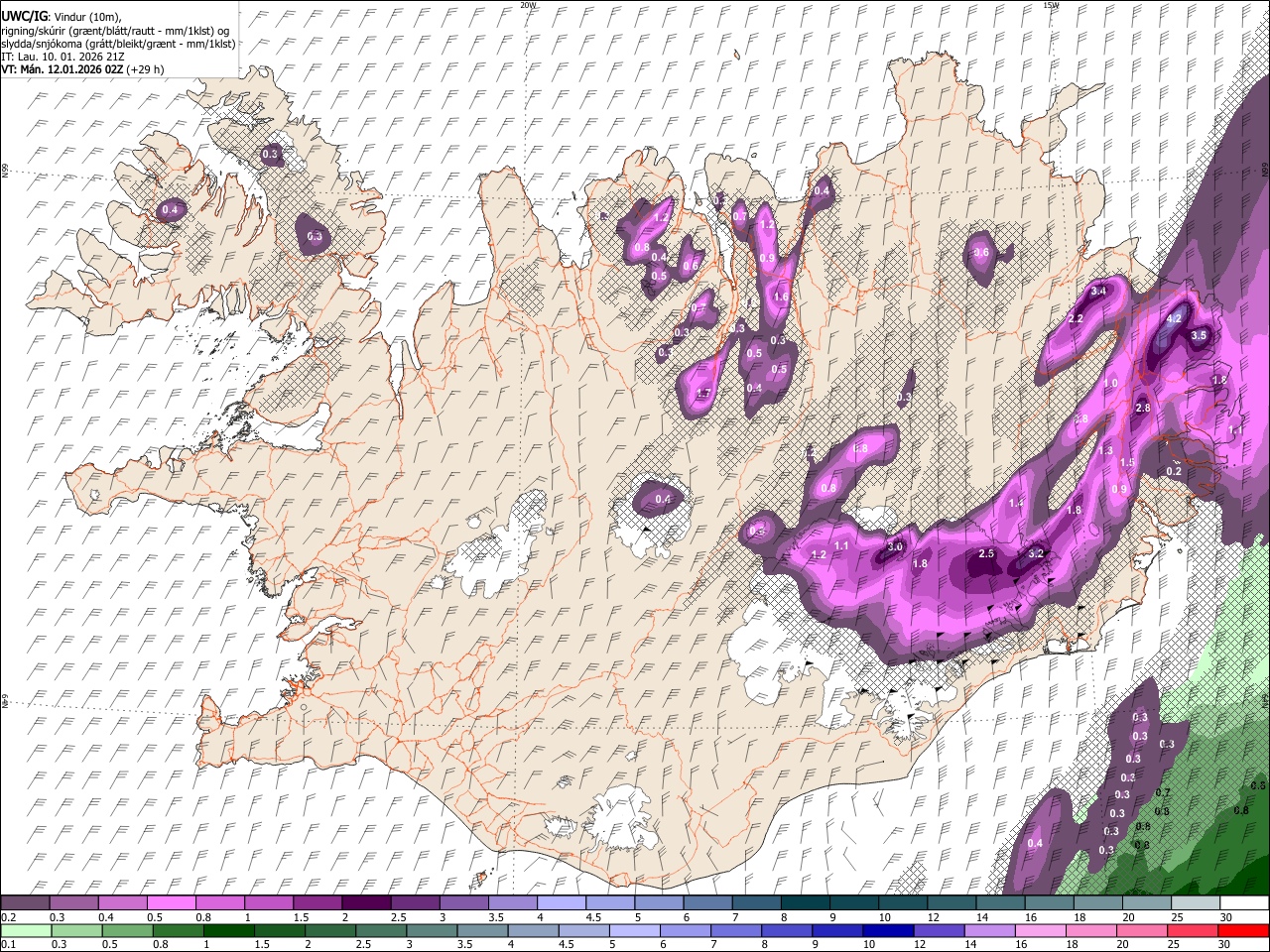Click the 'VT: Mán. 12.01.2026 02Z' valid time
The width and height of the screenshot is (1270, 952).
point(61,69)
